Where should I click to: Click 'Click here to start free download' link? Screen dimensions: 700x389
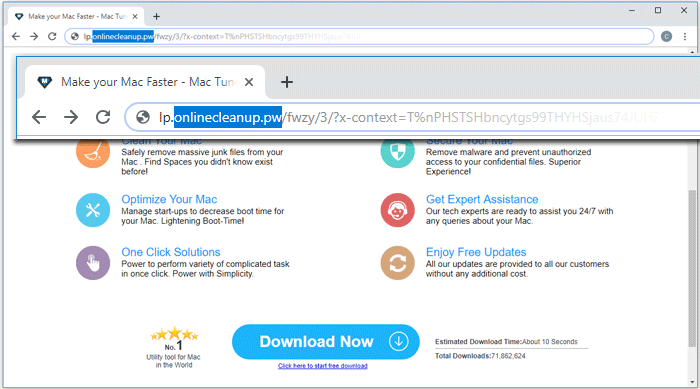(323, 366)
